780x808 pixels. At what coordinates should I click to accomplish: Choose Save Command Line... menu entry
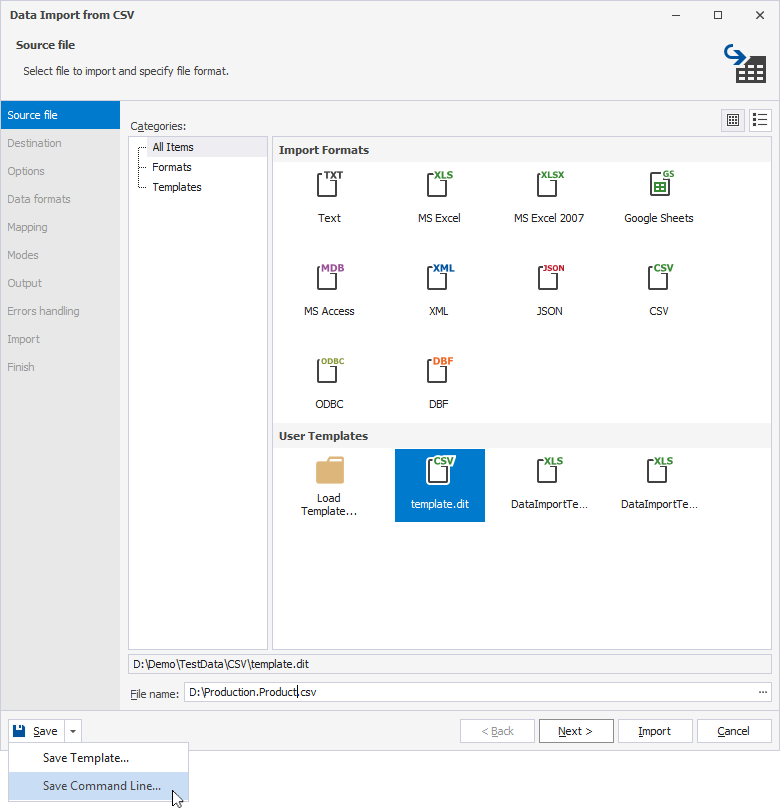pyautogui.click(x=98, y=786)
